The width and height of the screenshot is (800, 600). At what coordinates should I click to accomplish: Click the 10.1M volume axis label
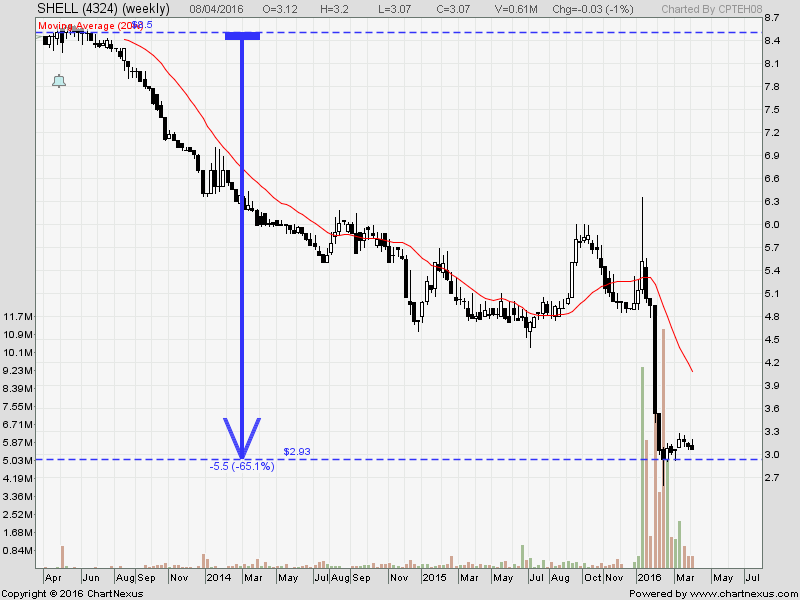18,353
